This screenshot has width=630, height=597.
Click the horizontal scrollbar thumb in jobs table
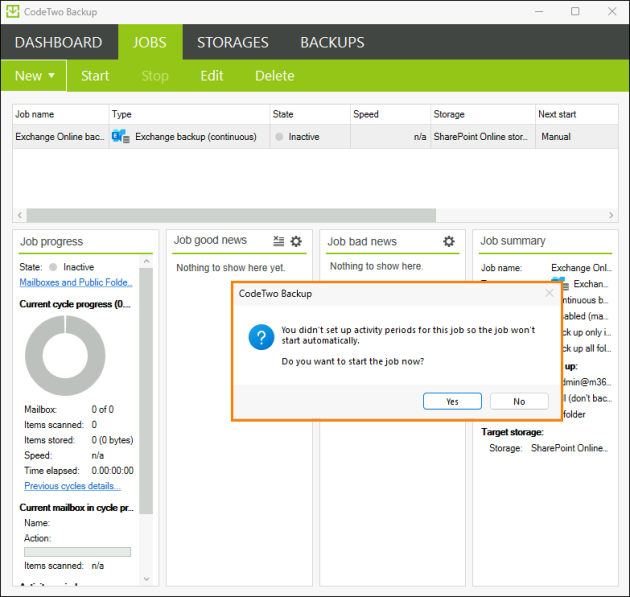coord(231,215)
